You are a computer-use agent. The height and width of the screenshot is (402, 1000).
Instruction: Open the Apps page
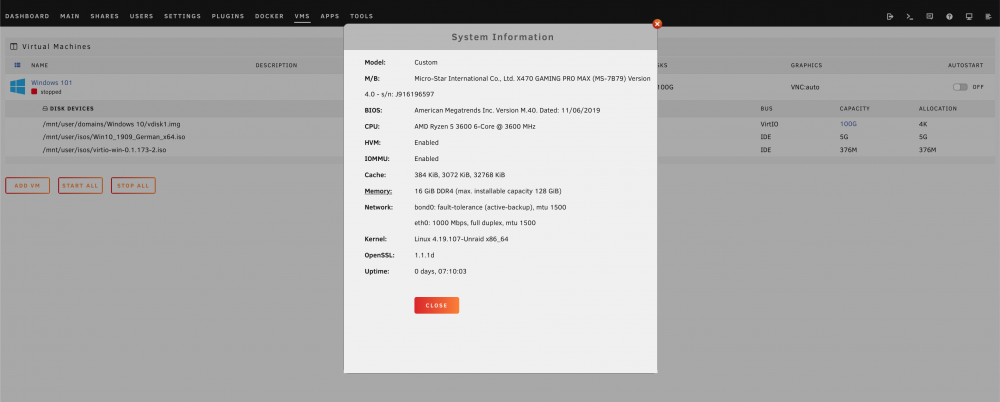(x=330, y=17)
